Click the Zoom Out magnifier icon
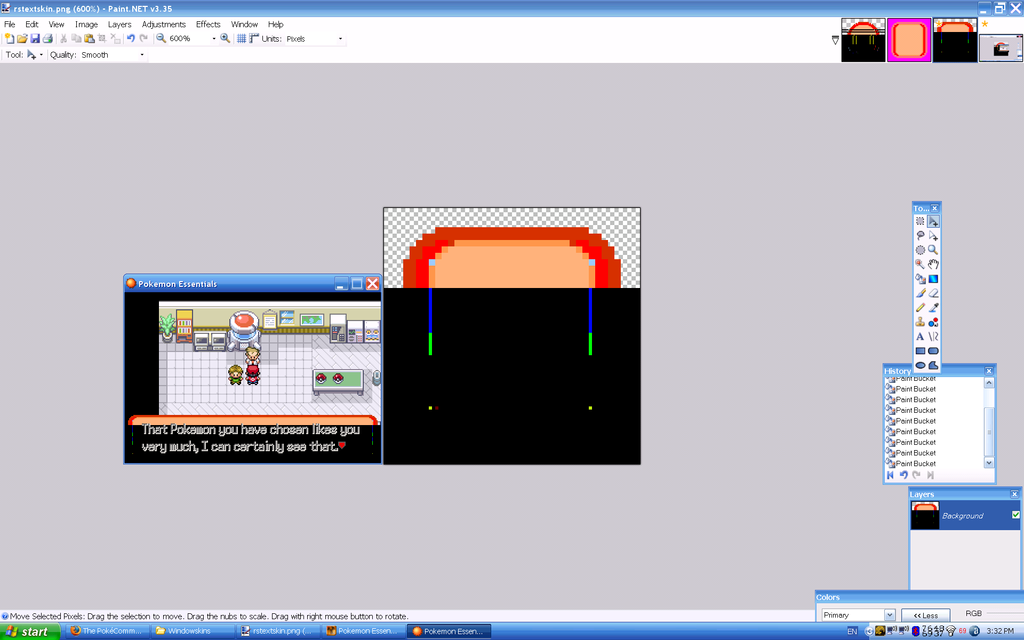The height and width of the screenshot is (640, 1024). pyautogui.click(x=161, y=39)
